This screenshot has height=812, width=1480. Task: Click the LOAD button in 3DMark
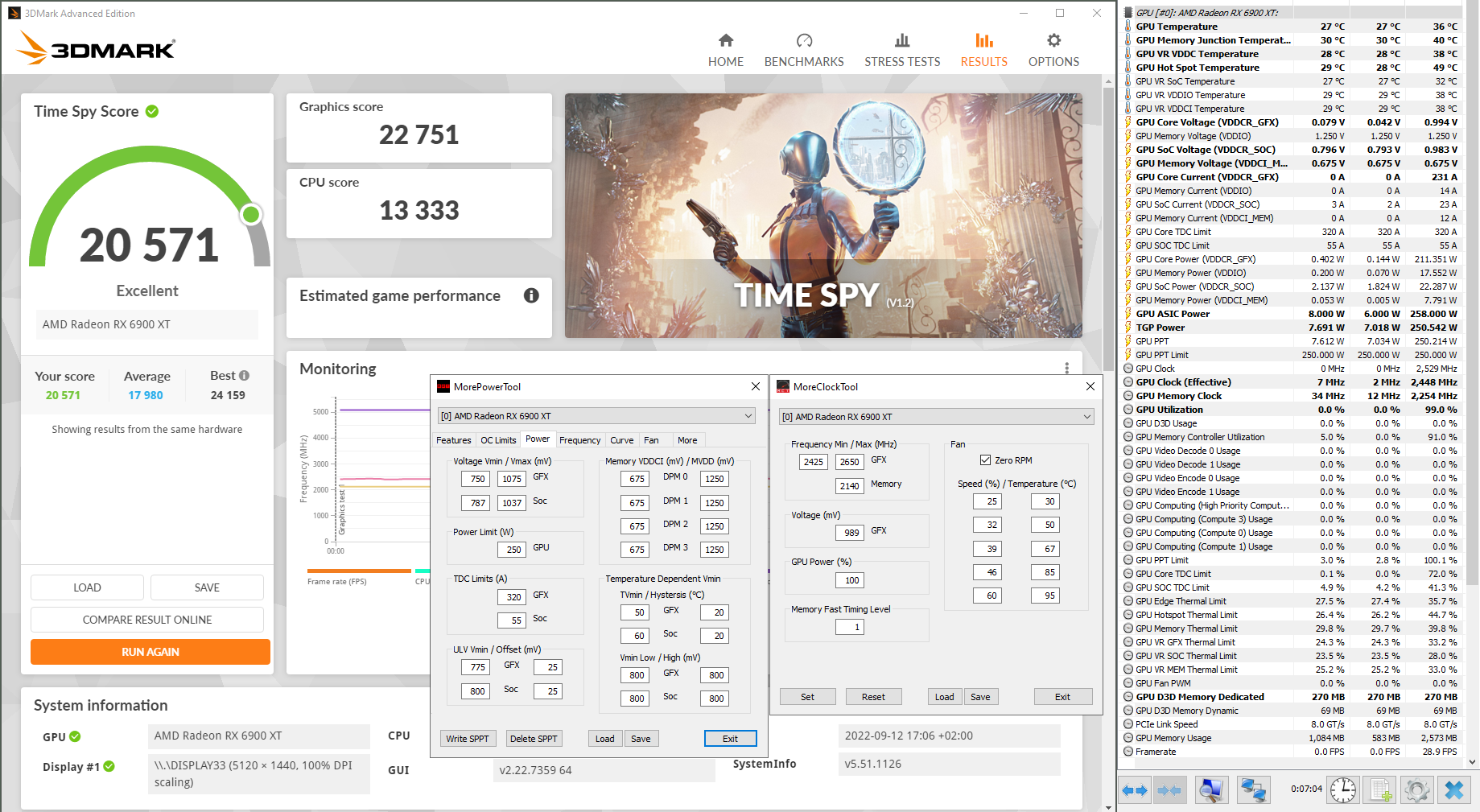(x=87, y=587)
